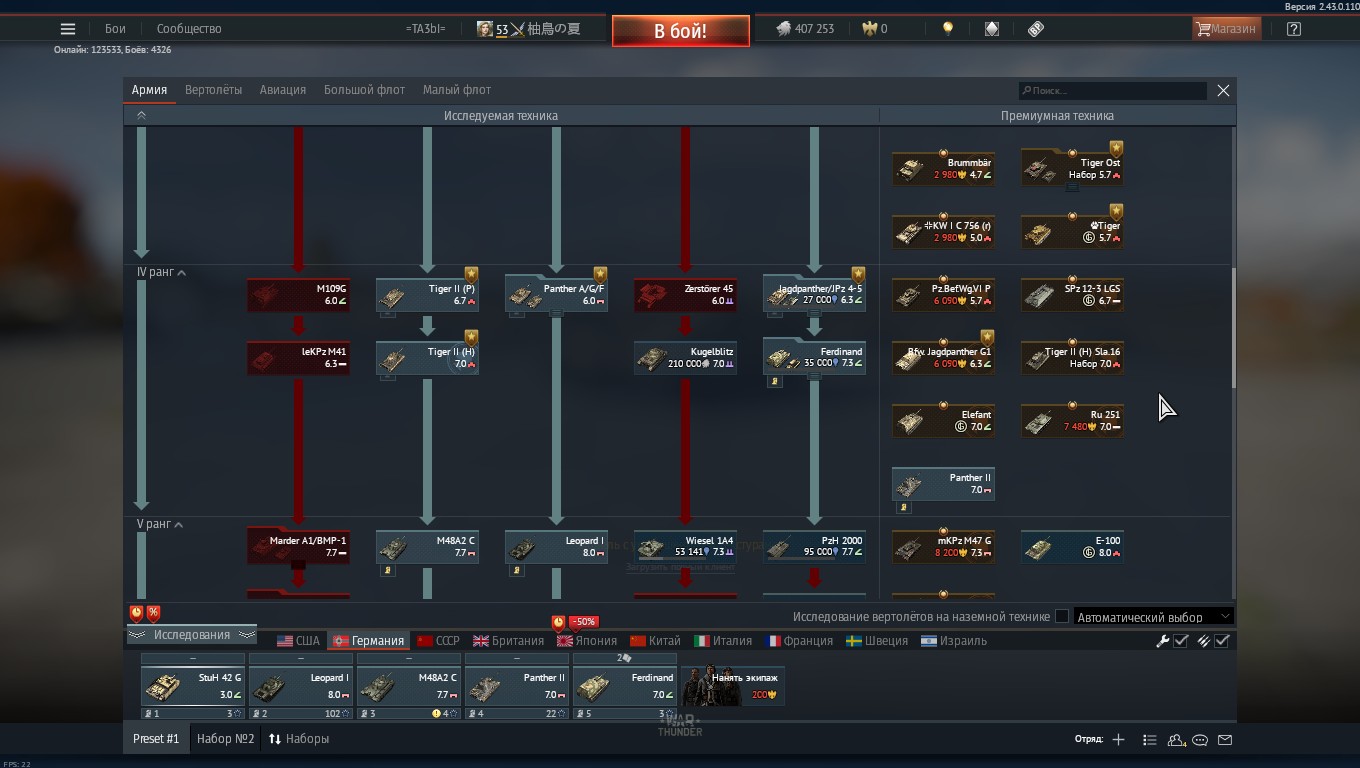Screen dimensions: 1360x768
Task: Open the contacts icon in bottom bar
Action: click(x=1176, y=740)
